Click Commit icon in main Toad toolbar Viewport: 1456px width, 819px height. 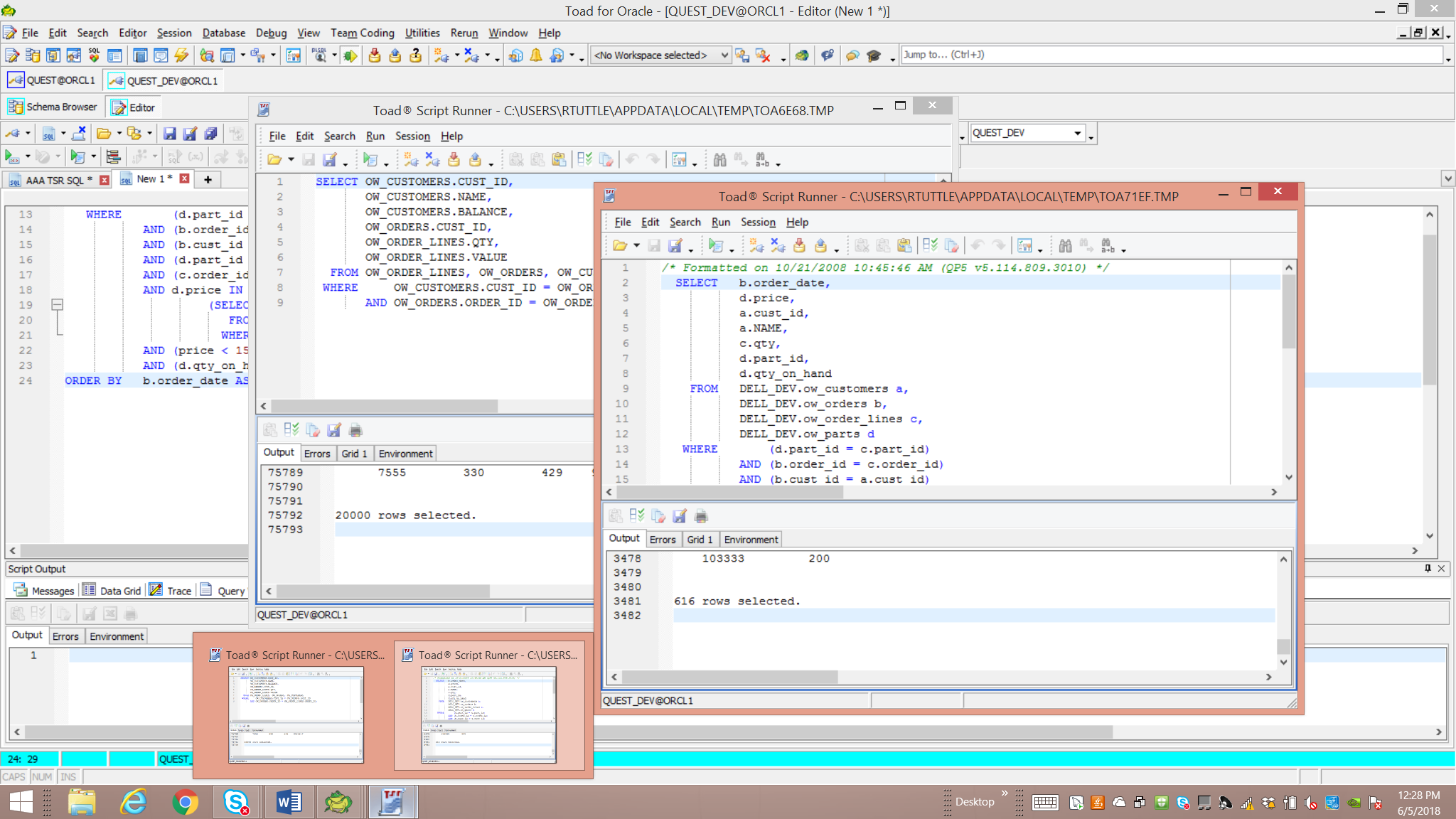[x=375, y=55]
